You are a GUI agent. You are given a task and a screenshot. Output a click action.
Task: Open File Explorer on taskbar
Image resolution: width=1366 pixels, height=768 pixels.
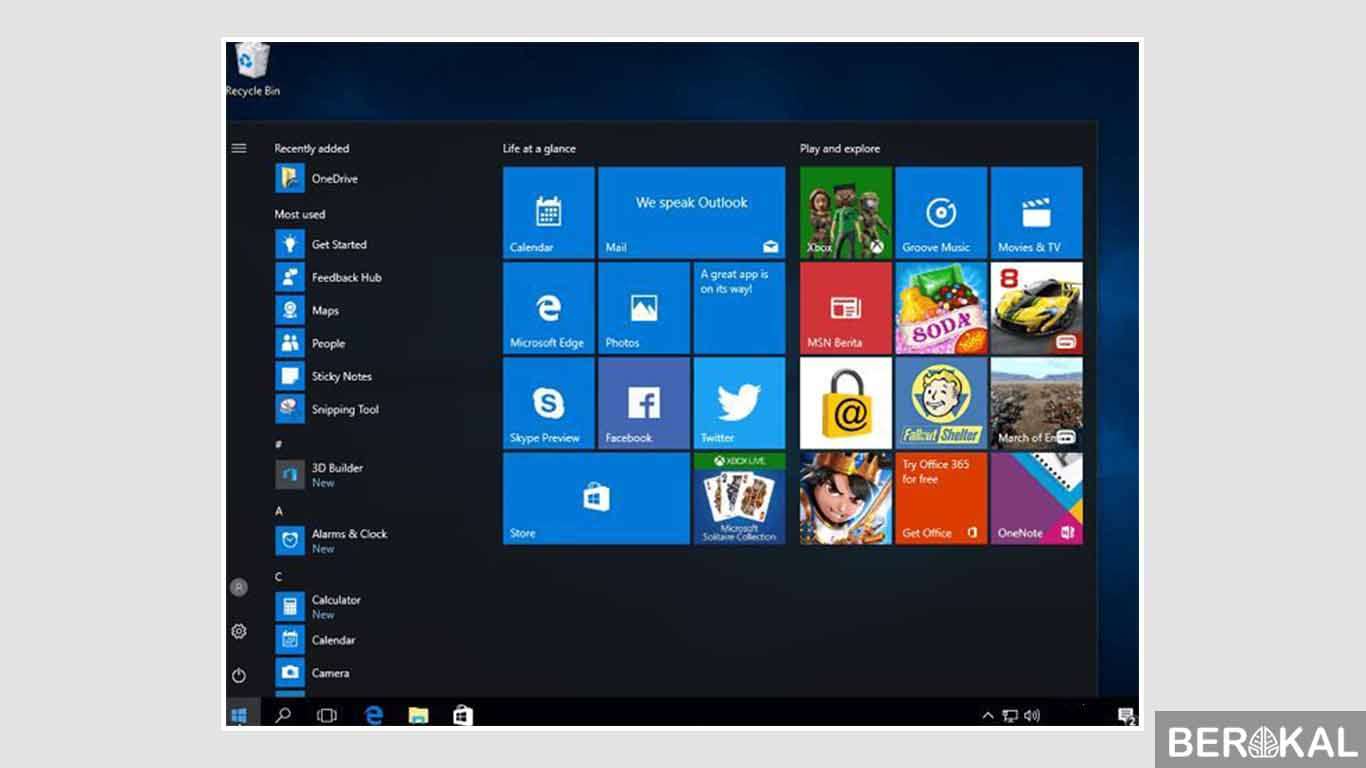418,714
